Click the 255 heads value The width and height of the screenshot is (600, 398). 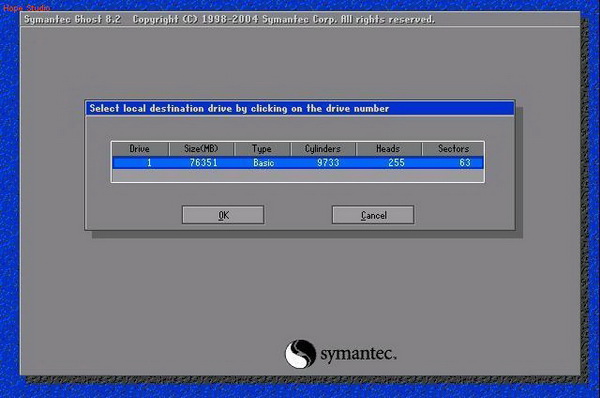pyautogui.click(x=396, y=163)
